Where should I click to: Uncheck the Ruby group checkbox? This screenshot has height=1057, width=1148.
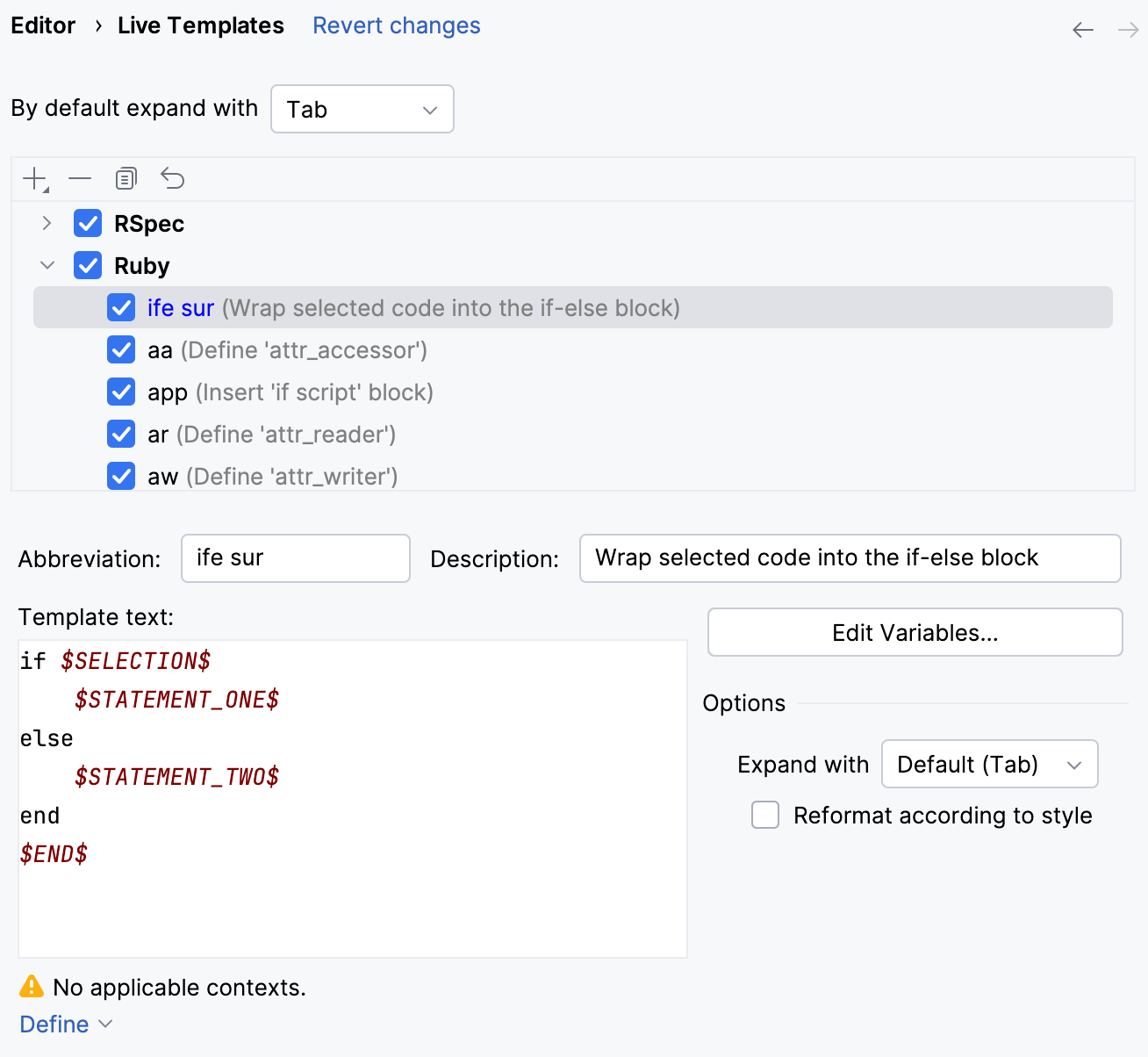[x=88, y=265]
